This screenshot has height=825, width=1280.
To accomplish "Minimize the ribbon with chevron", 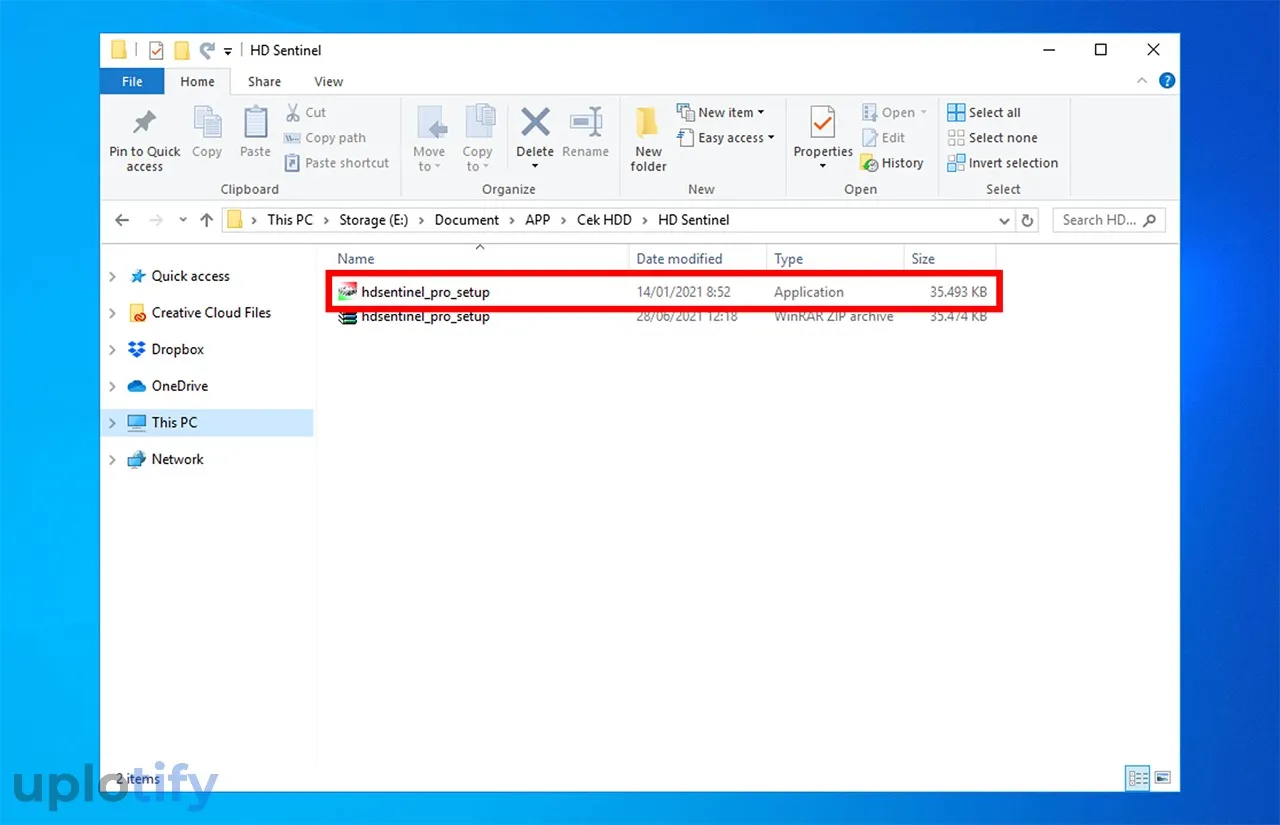I will click(1143, 81).
